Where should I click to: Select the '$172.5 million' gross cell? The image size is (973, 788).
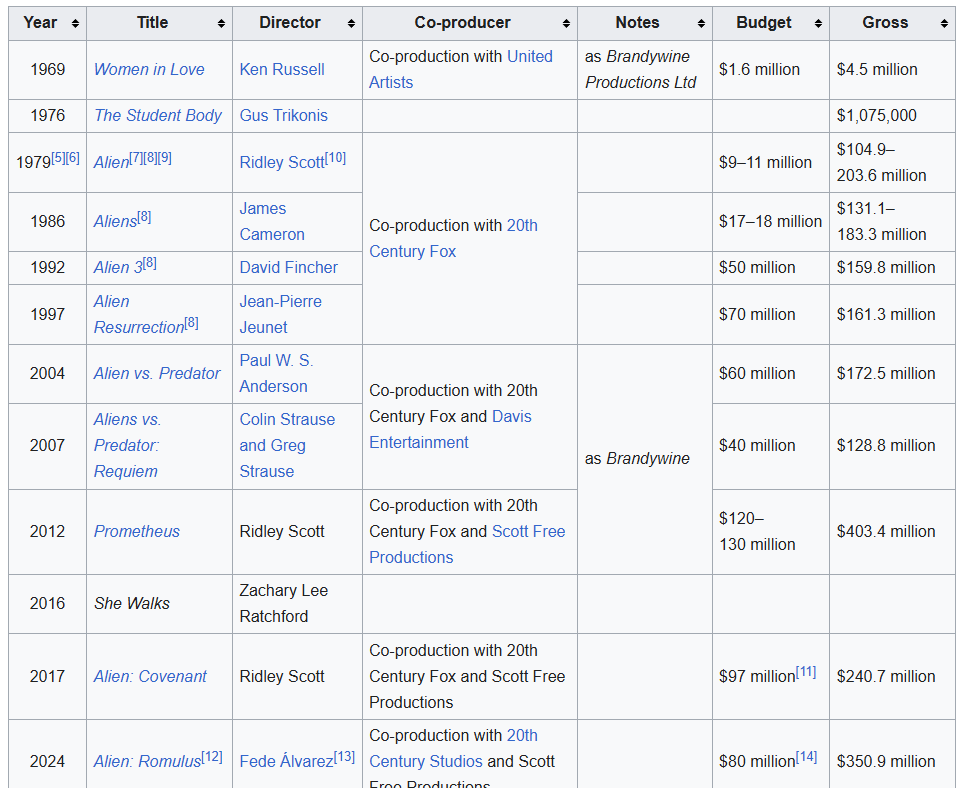click(x=892, y=374)
